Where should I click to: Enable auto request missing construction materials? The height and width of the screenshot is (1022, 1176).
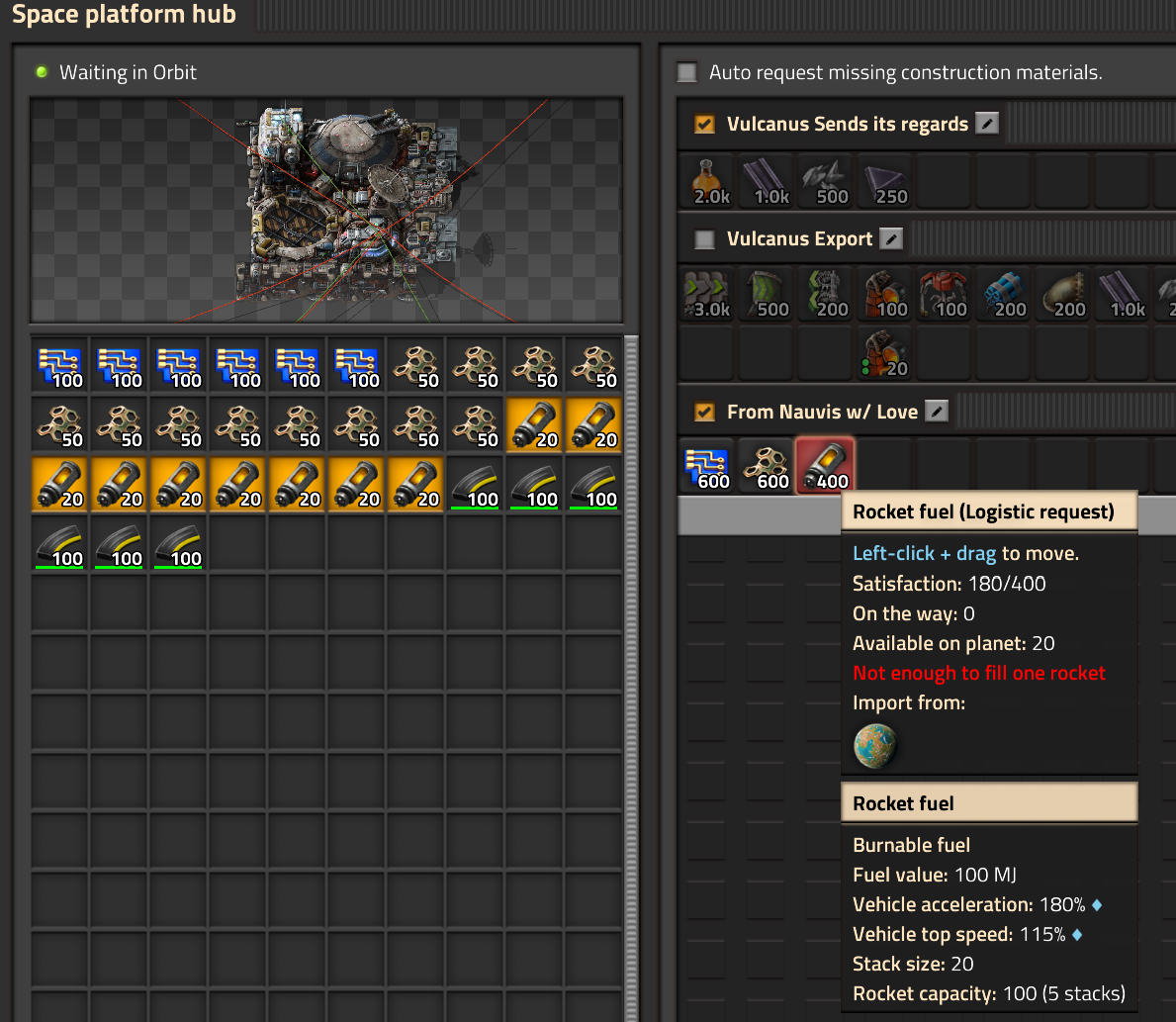tap(686, 72)
